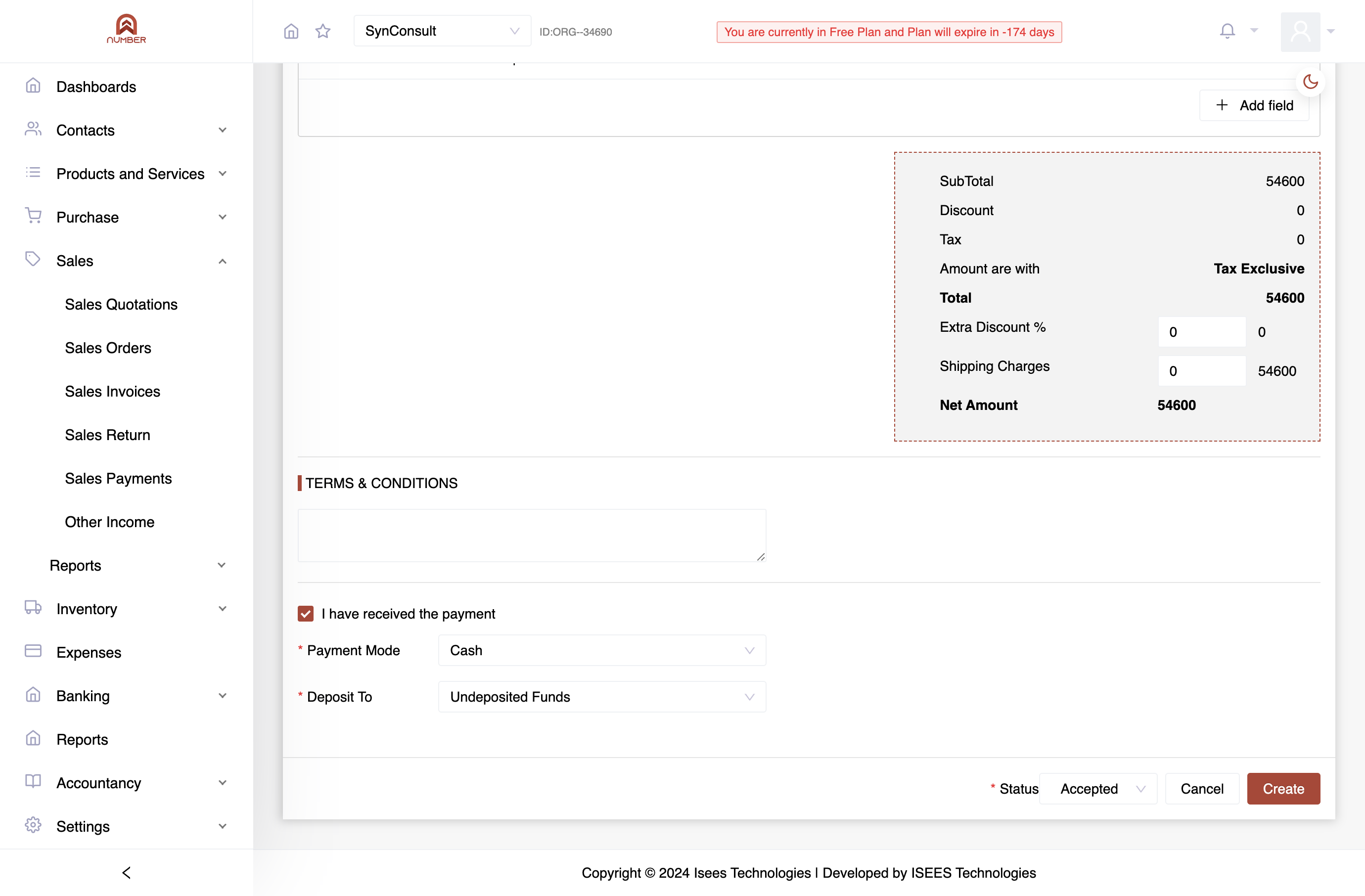The width and height of the screenshot is (1365, 896).
Task: Open Sales Payments
Action: click(118, 479)
